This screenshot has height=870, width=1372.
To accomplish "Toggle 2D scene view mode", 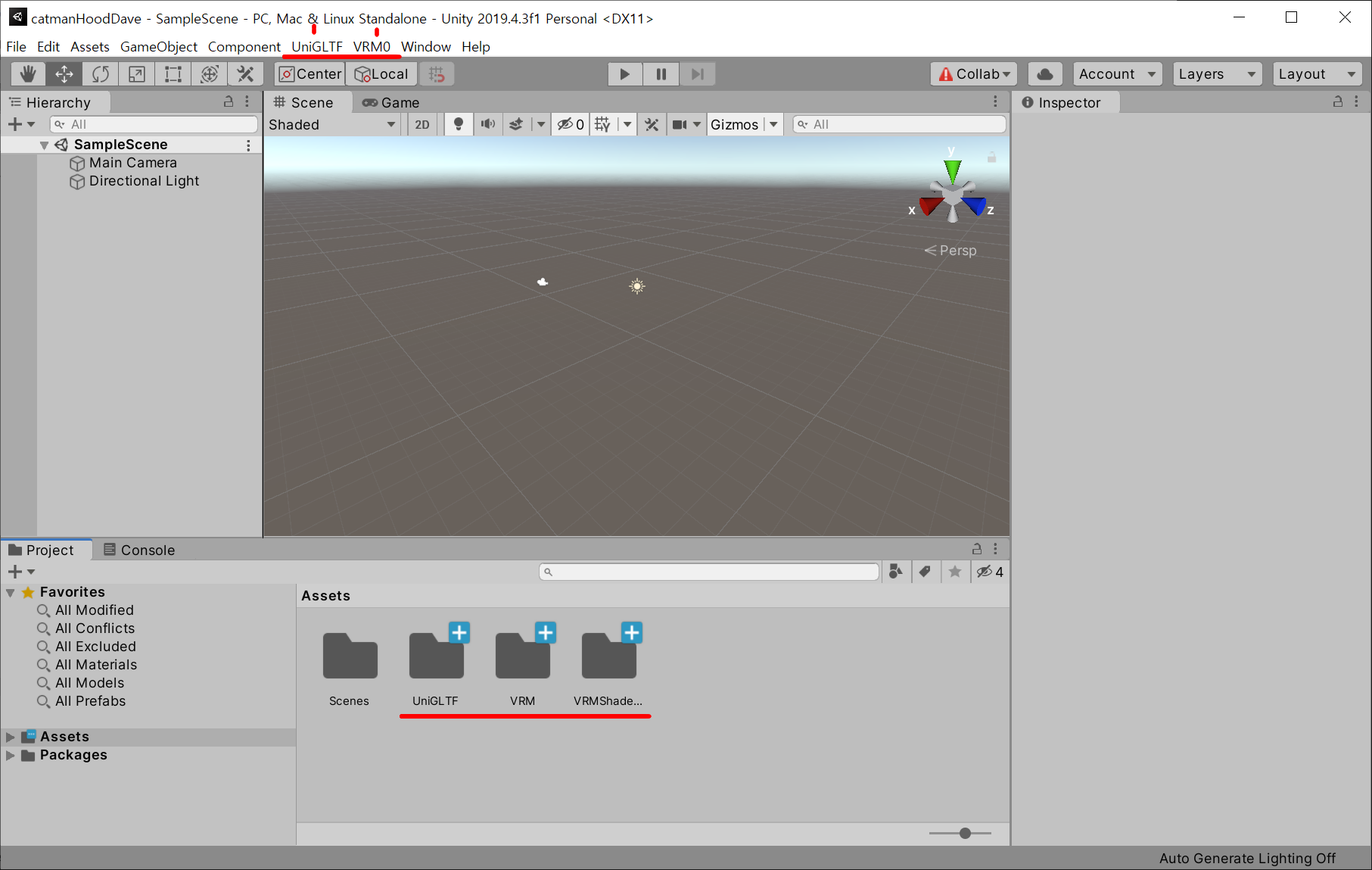I will point(422,125).
